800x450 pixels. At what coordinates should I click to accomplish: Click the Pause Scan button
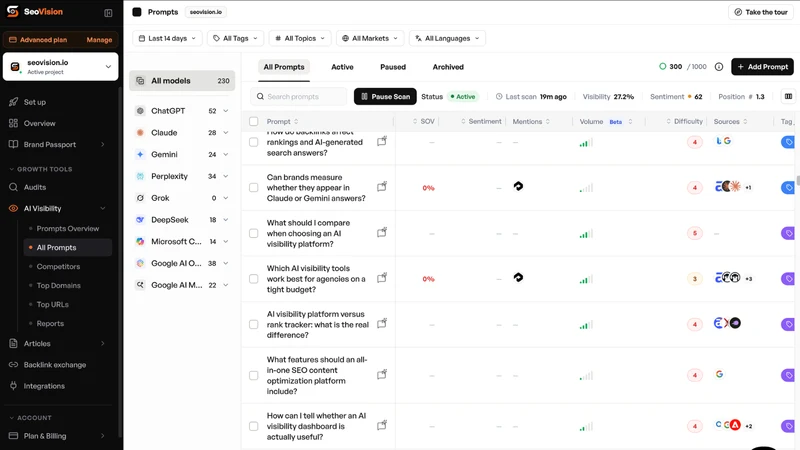385,96
